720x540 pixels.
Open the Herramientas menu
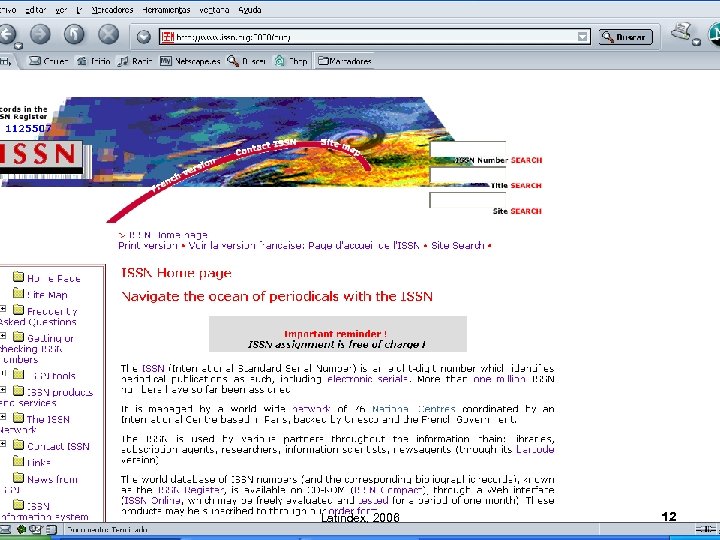click(166, 10)
